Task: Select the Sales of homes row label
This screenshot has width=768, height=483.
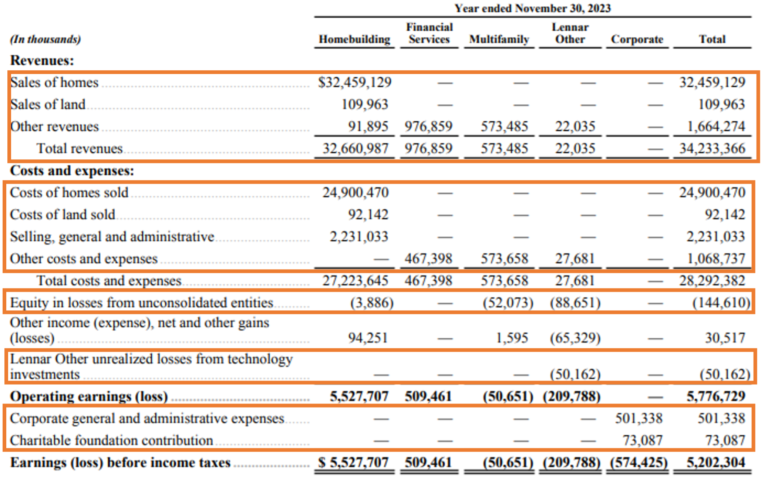Action: [x=54, y=83]
